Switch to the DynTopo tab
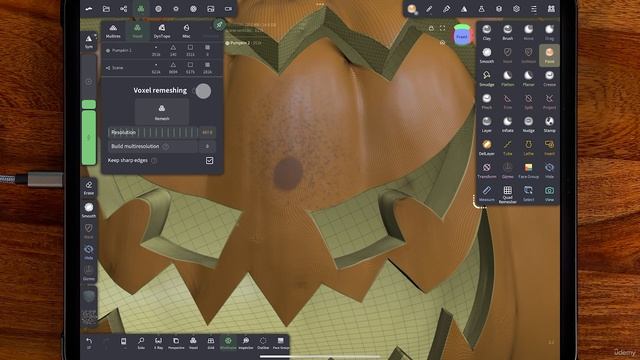This screenshot has height=360, width=640. pyautogui.click(x=162, y=31)
